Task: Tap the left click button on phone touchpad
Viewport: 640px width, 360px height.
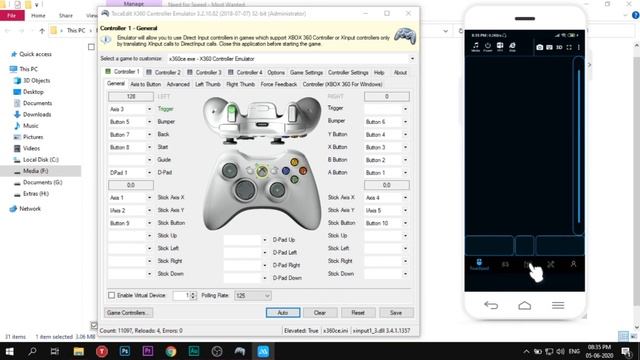Action: coord(489,245)
